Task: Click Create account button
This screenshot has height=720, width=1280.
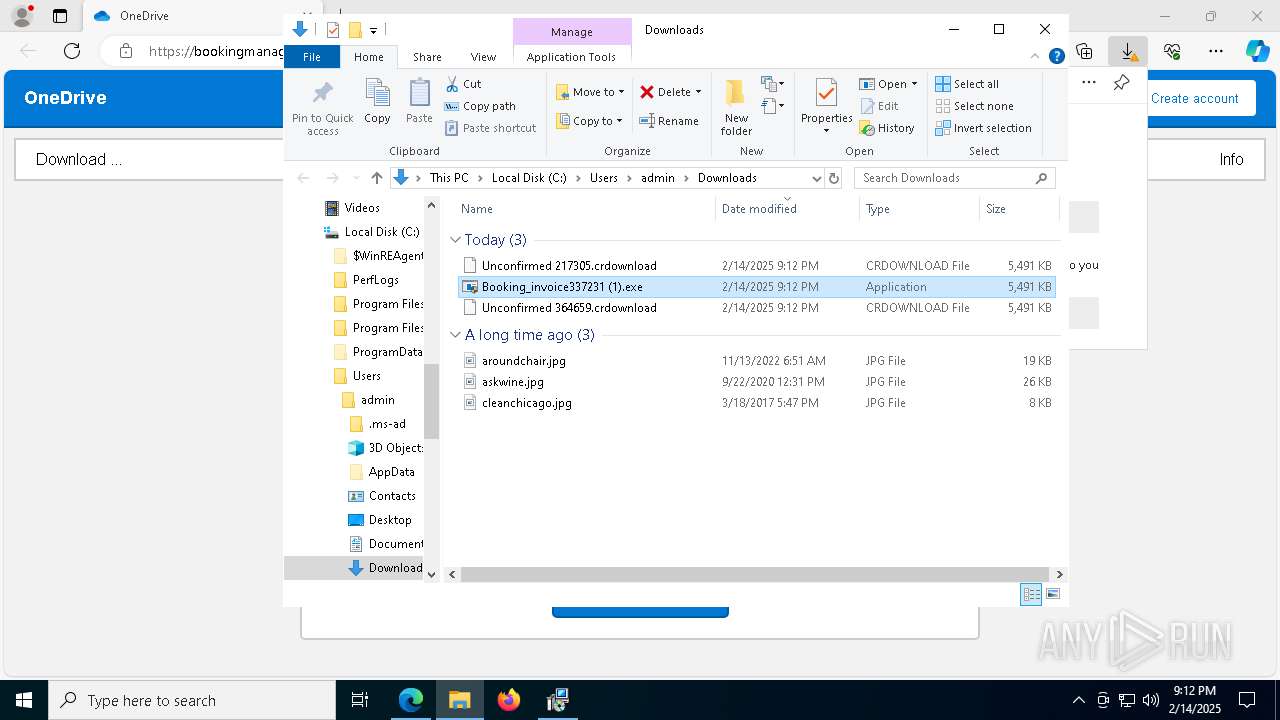Action: click(x=1195, y=98)
